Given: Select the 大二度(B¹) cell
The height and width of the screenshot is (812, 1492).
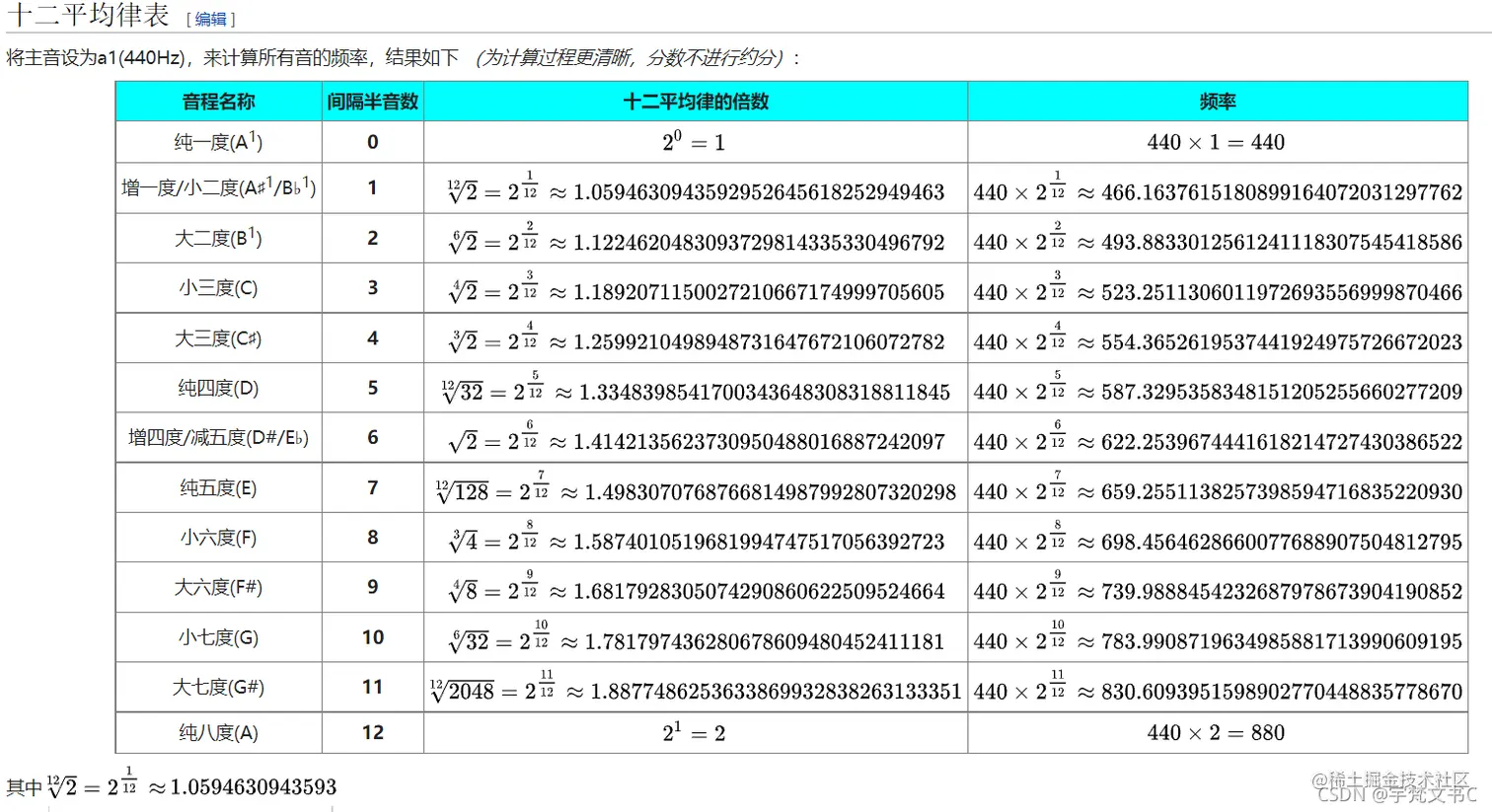Looking at the screenshot, I should 219,238.
